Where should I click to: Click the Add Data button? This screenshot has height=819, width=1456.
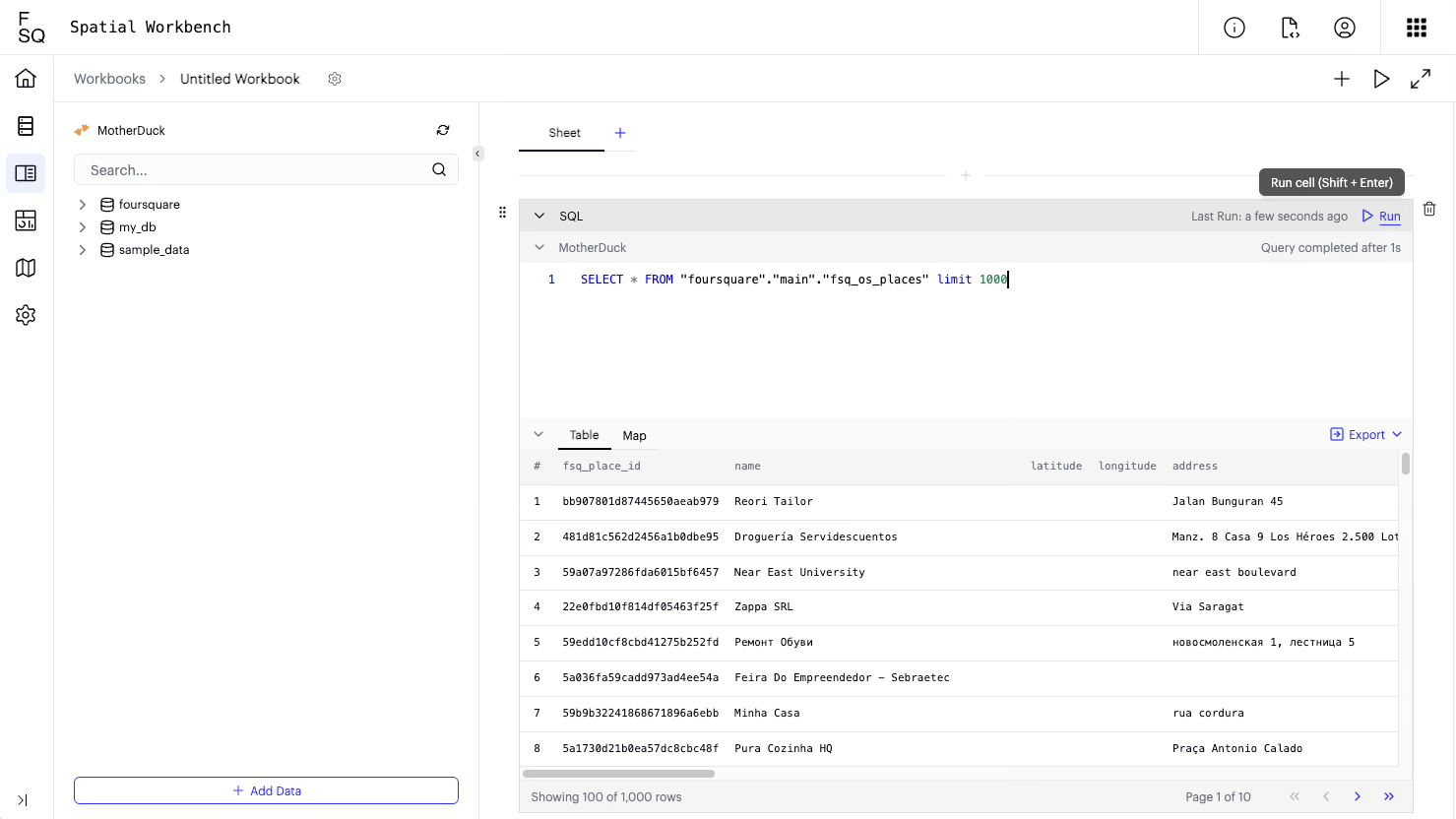click(x=266, y=790)
